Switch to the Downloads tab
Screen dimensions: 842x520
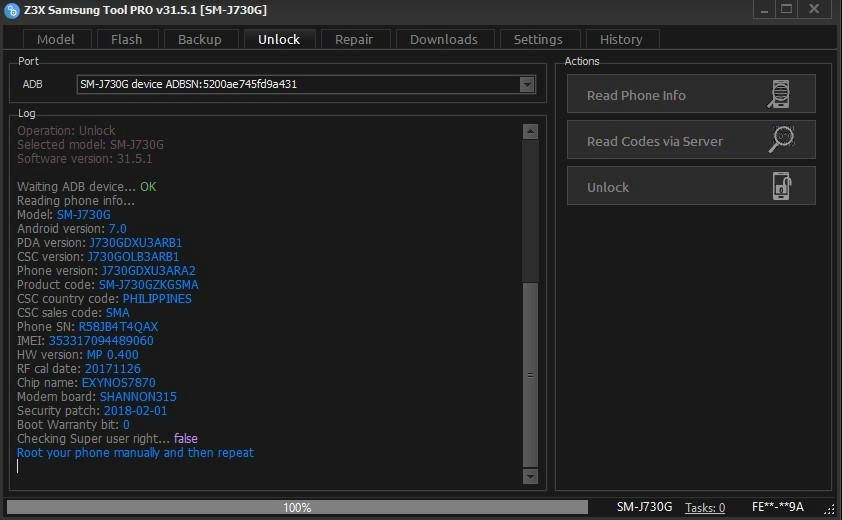444,39
